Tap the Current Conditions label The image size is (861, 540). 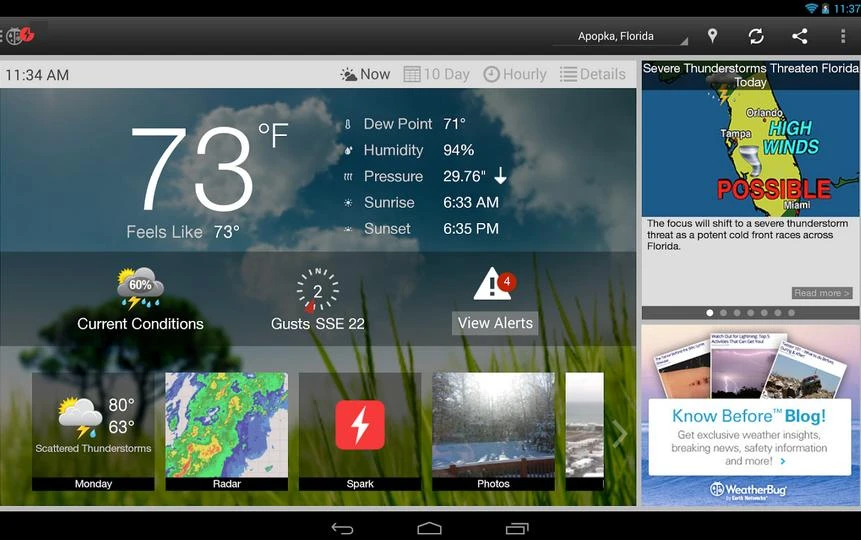pyautogui.click(x=140, y=324)
